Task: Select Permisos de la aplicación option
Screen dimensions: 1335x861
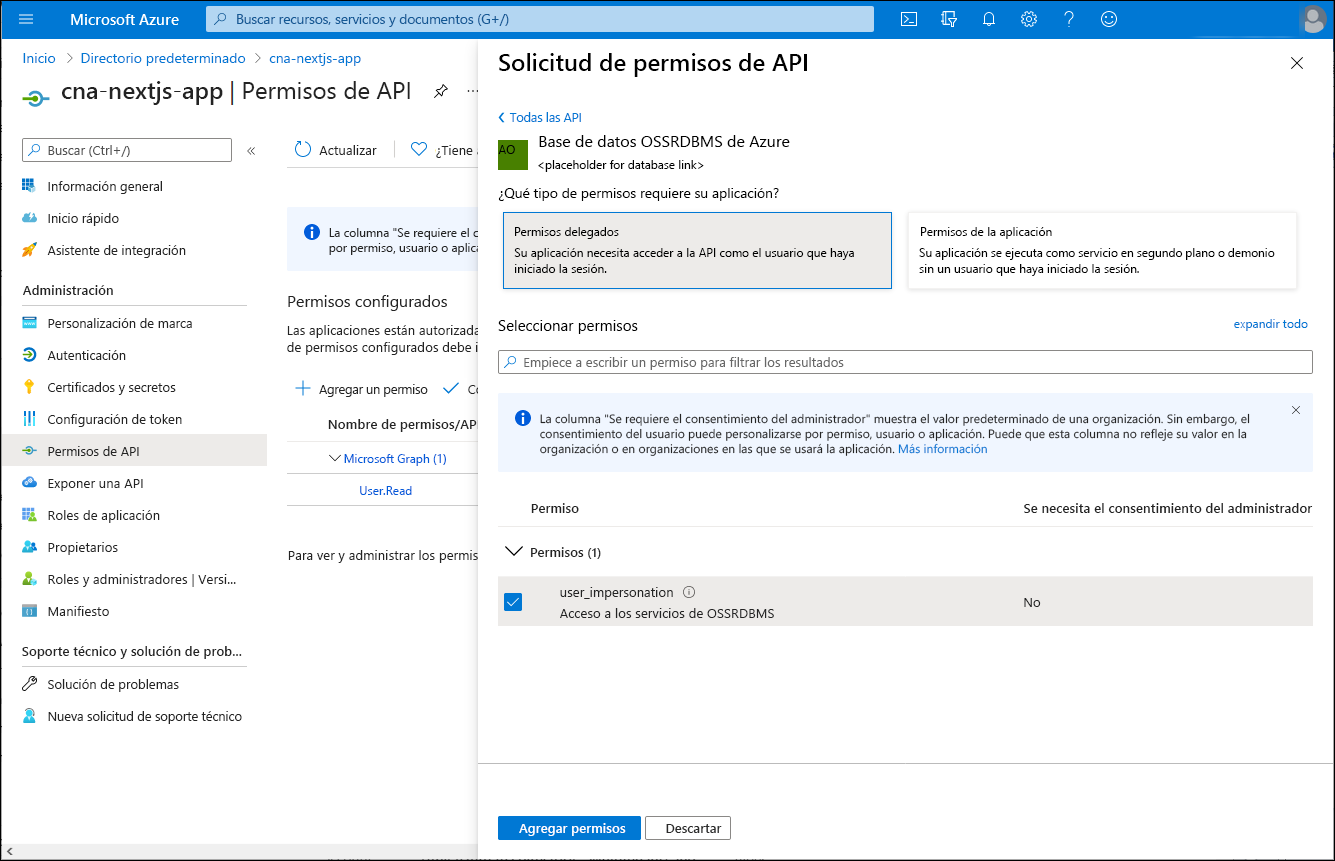Action: [1102, 250]
